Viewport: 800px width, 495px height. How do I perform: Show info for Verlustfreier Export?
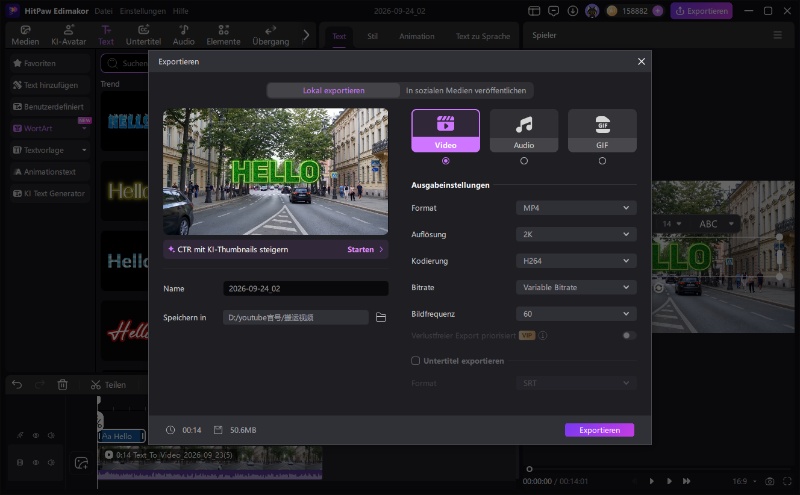pos(543,335)
